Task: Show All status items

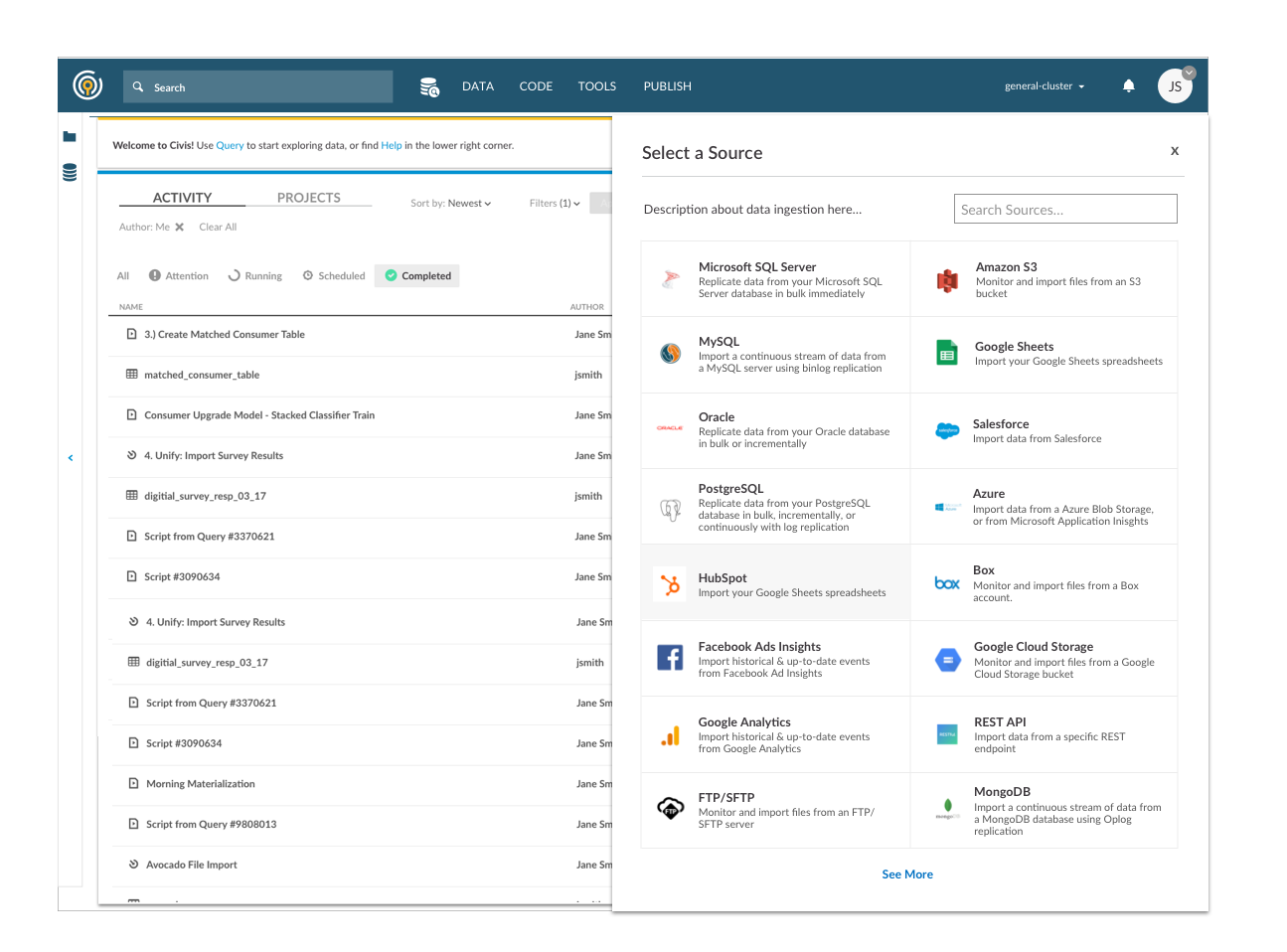Action: click(123, 276)
